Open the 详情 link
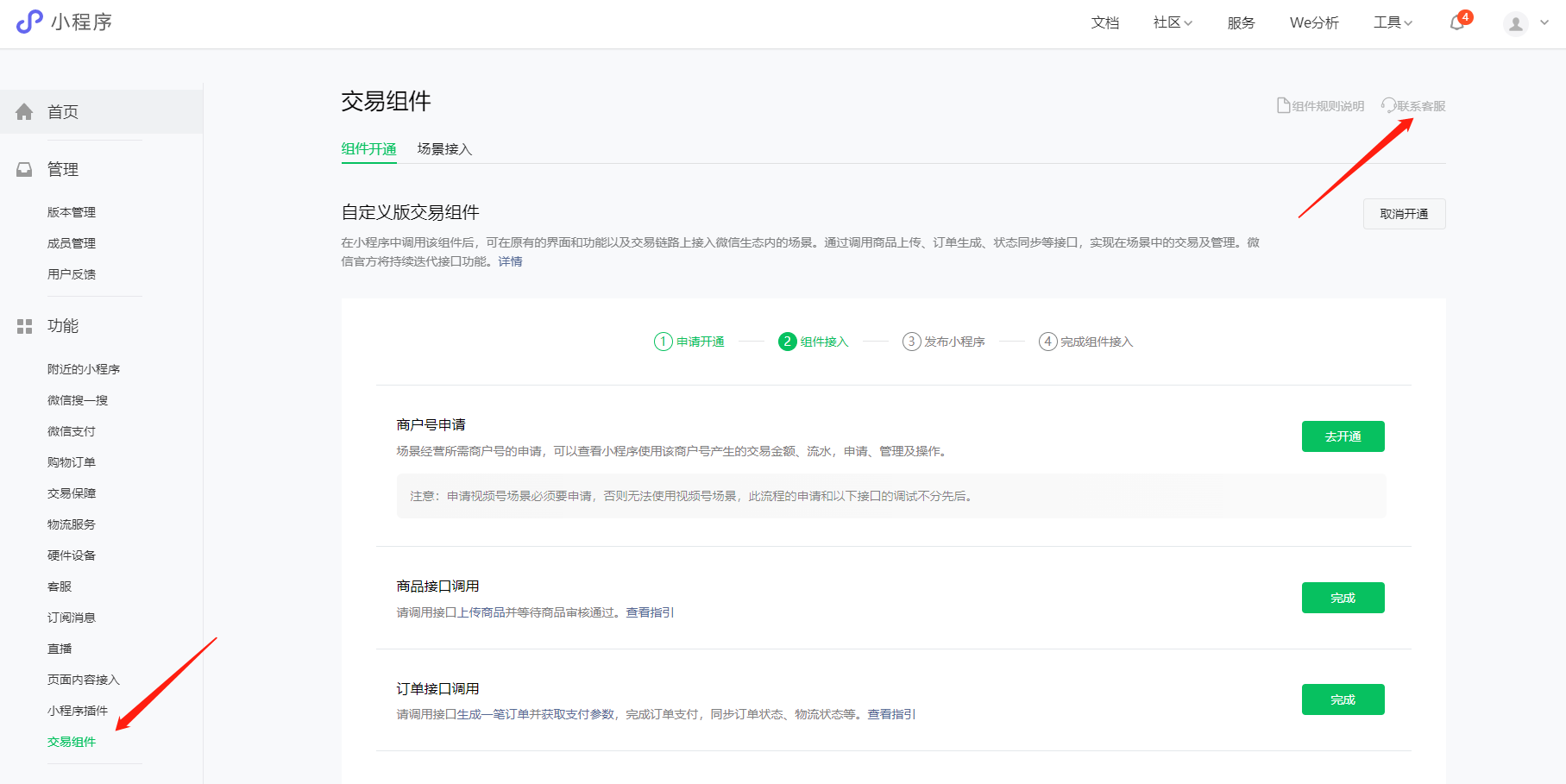The image size is (1566, 784). 509,260
